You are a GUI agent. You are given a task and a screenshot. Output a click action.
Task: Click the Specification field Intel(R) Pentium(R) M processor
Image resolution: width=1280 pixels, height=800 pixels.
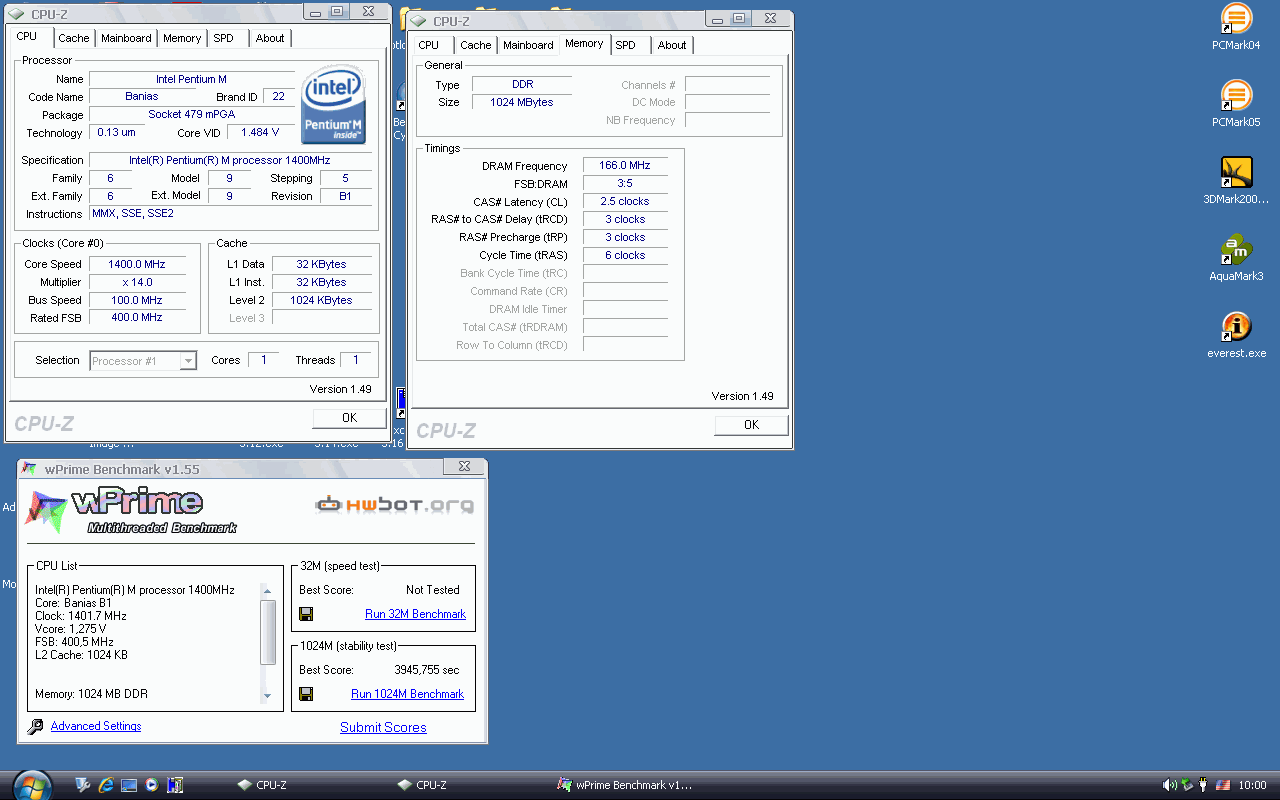[x=230, y=160]
